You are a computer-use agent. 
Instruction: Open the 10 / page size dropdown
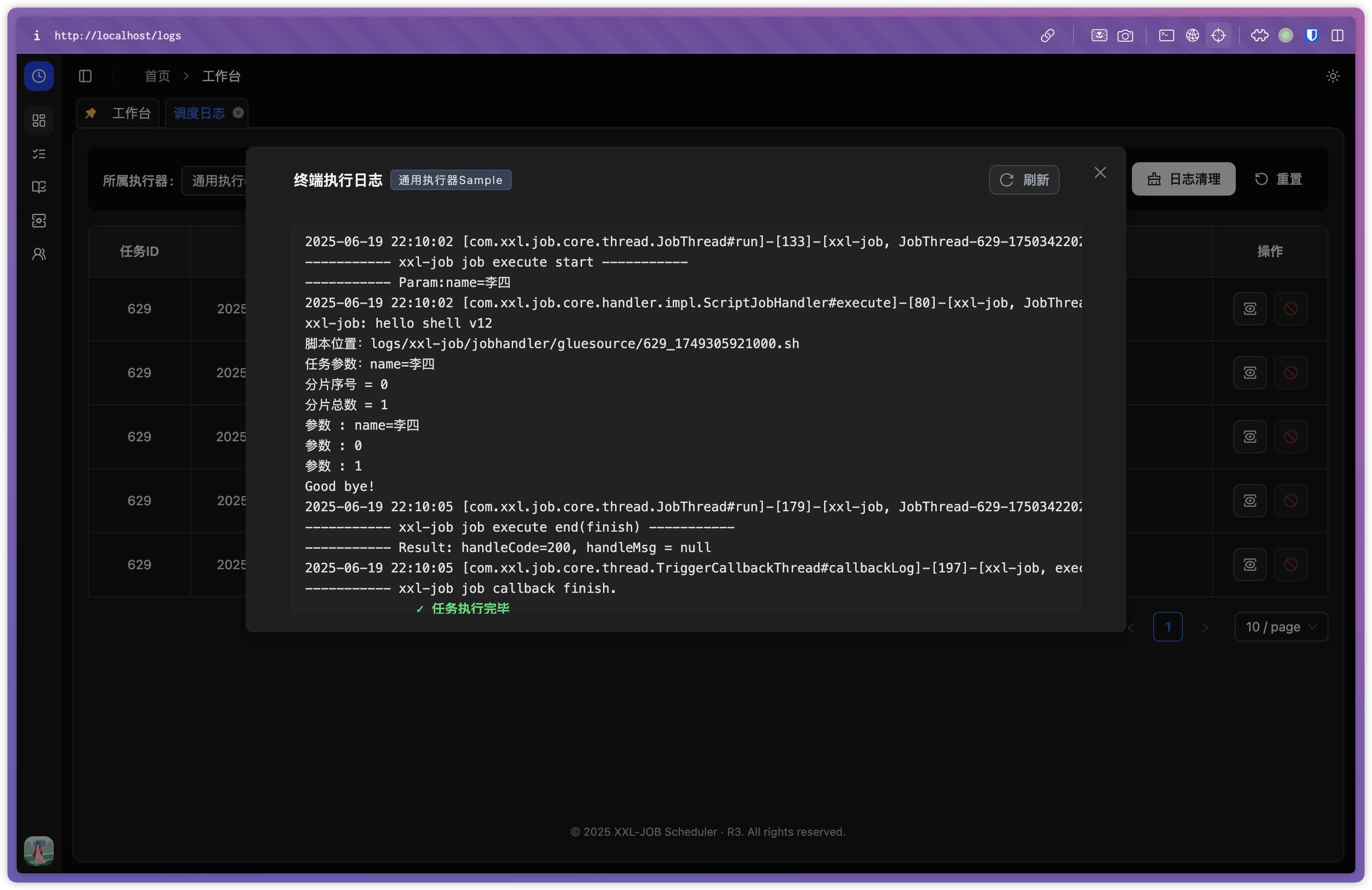1281,627
